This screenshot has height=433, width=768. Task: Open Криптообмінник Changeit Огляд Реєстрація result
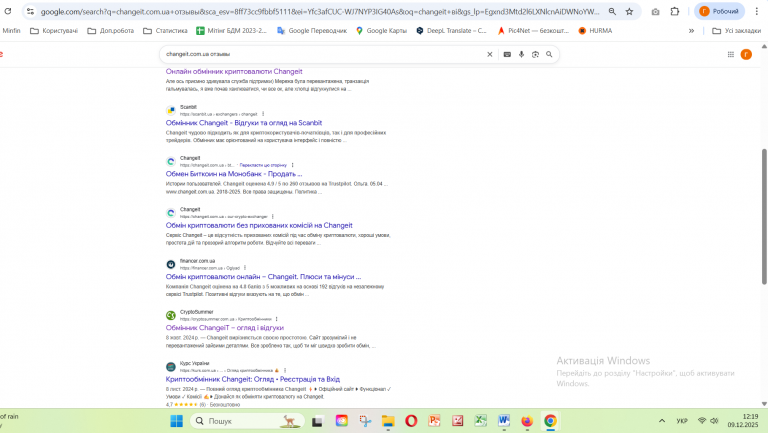click(252, 379)
